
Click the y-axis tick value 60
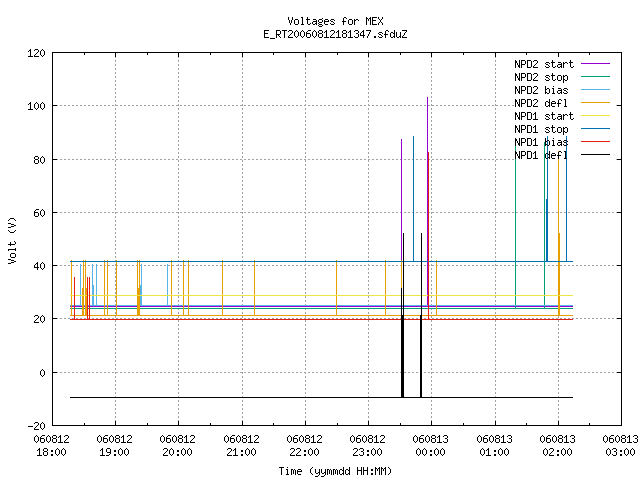[40, 213]
